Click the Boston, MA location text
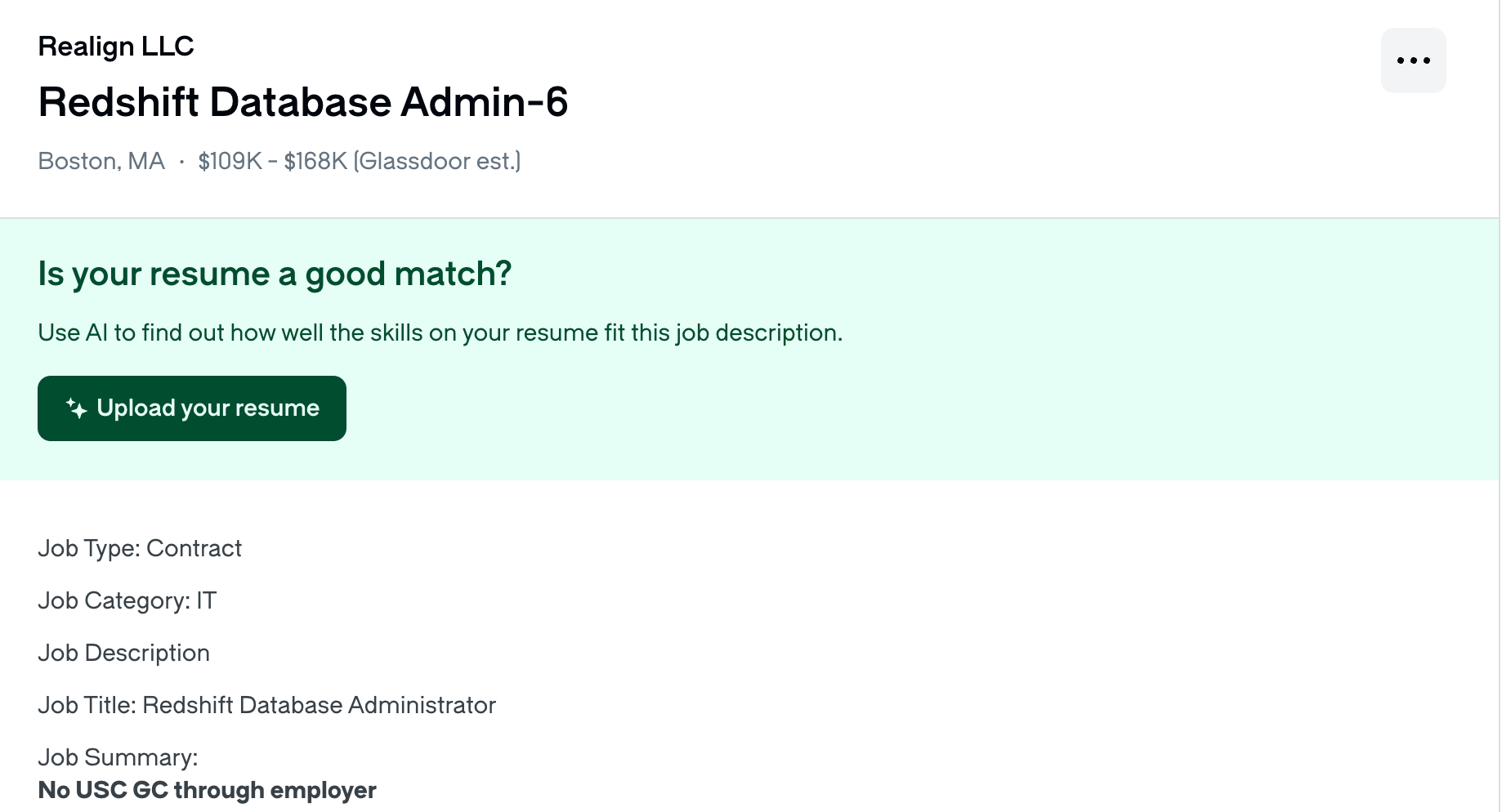This screenshot has height=812, width=1502. click(101, 161)
